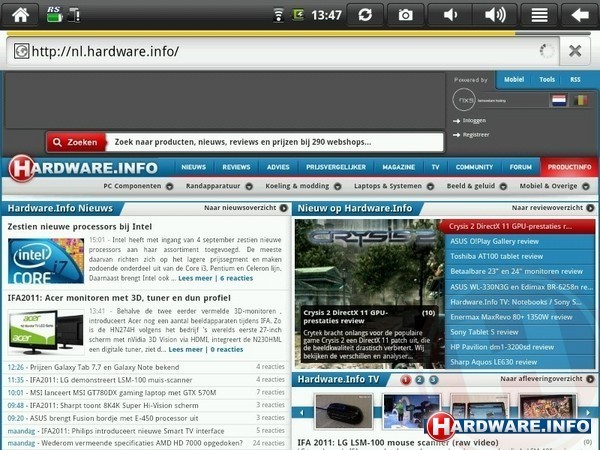Lower volume with the small speaker icon
This screenshot has height=450, width=600.
pyautogui.click(x=450, y=15)
